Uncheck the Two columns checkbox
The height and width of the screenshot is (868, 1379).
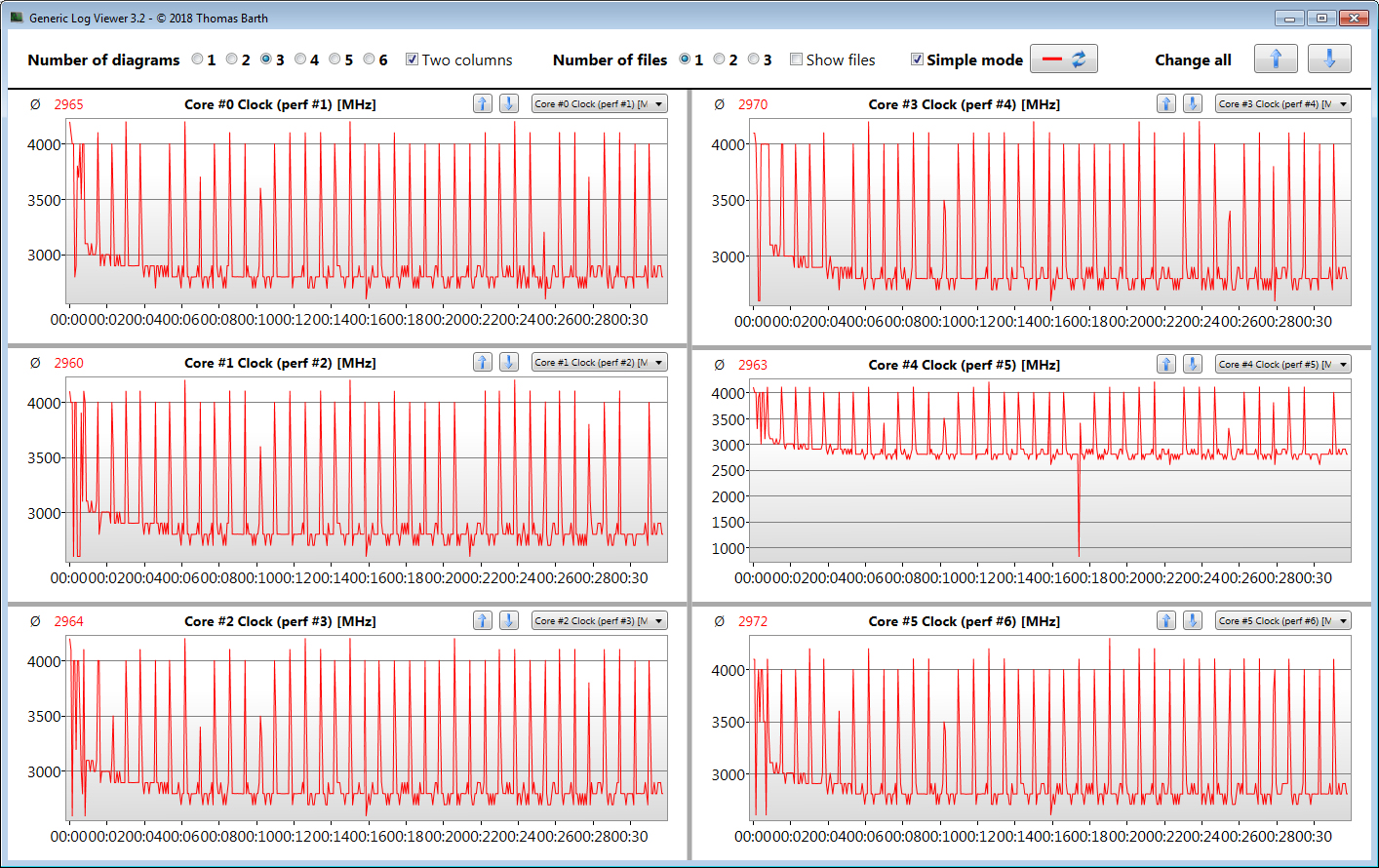click(x=413, y=59)
